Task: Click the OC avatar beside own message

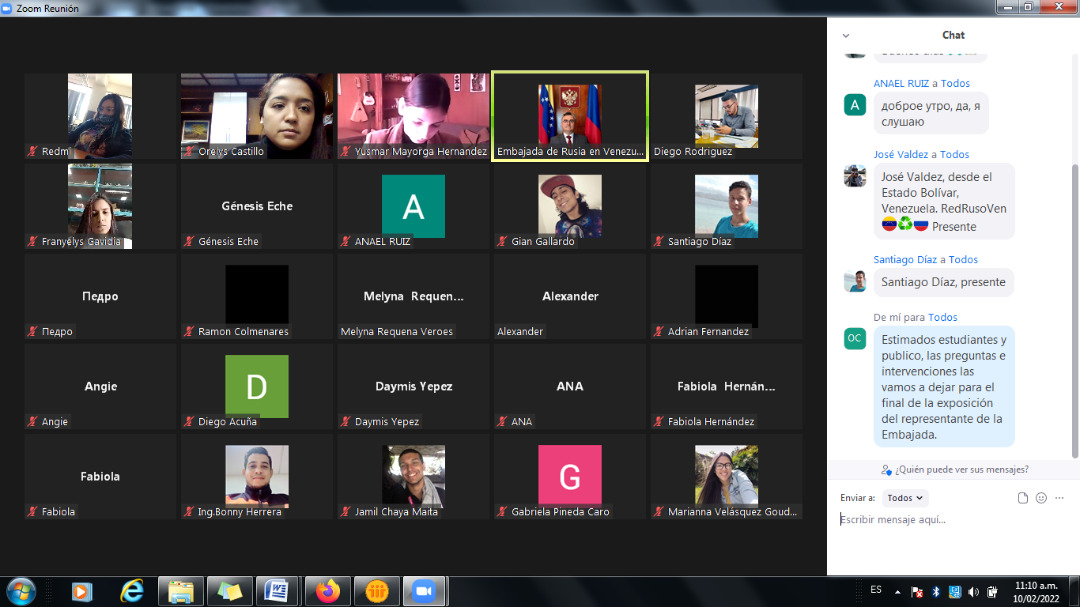Action: coord(855,338)
